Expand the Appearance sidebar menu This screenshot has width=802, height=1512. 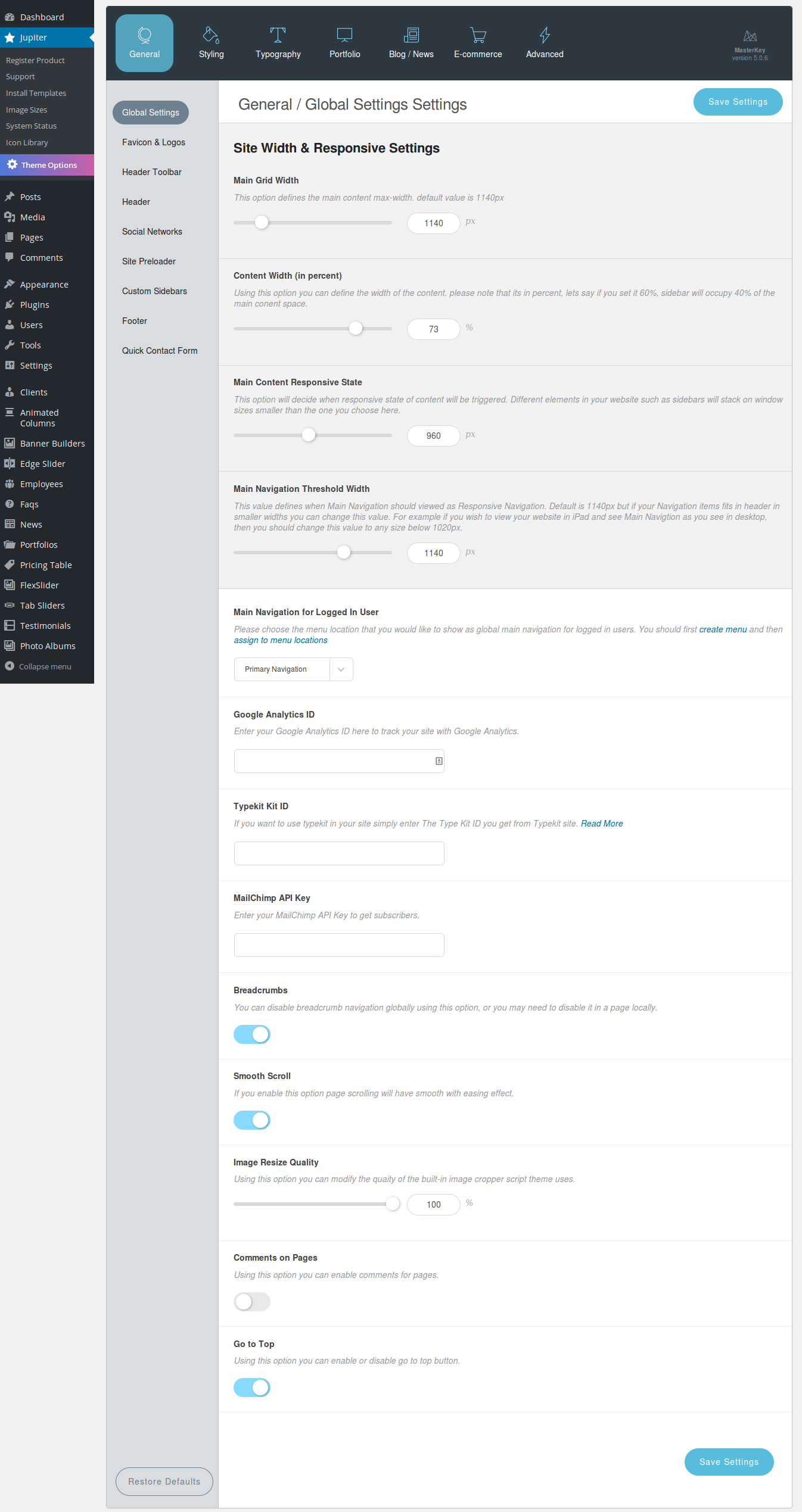point(44,285)
